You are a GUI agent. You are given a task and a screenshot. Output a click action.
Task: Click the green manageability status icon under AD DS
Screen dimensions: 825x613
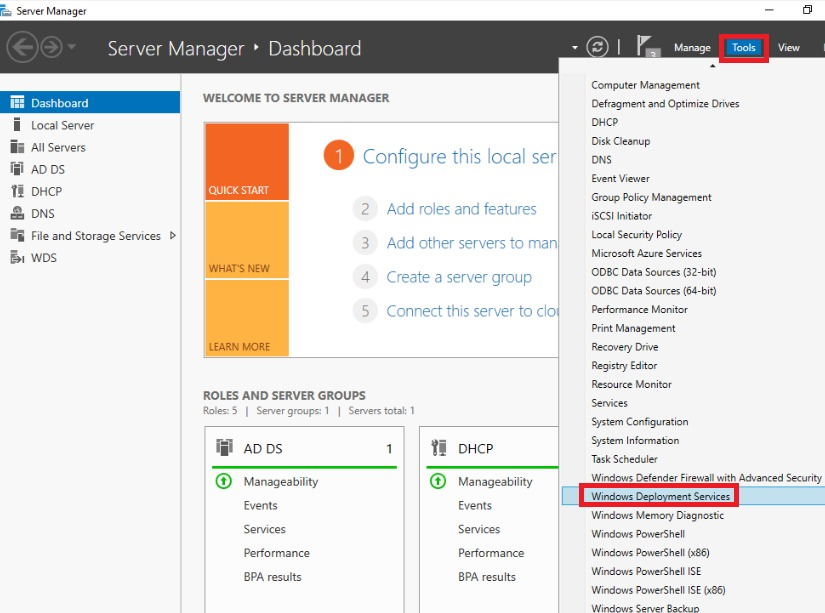point(222,481)
